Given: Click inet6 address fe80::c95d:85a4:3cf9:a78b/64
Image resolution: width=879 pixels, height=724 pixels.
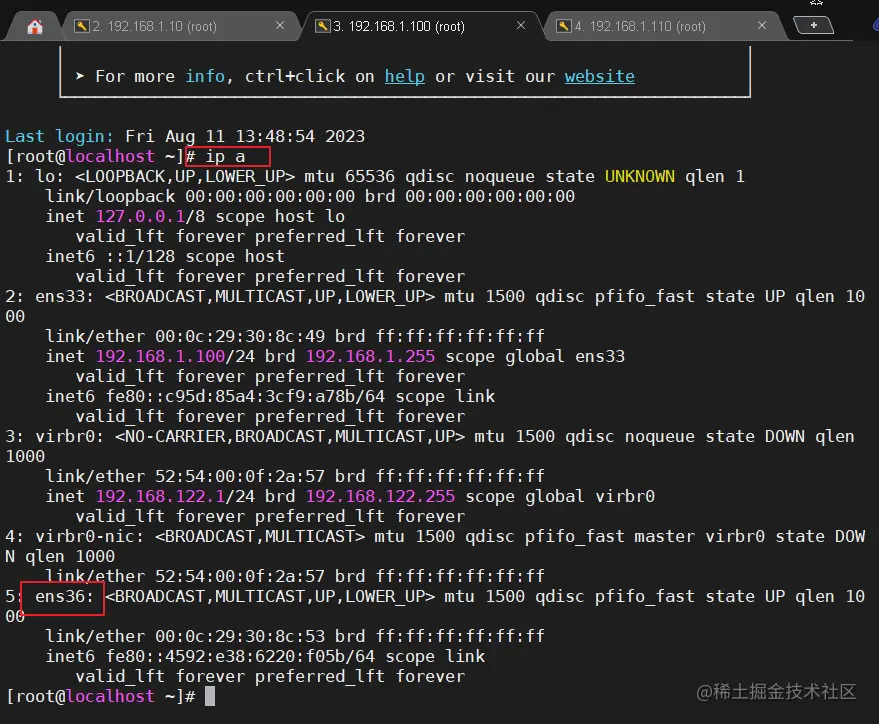Looking at the screenshot, I should 246,396.
